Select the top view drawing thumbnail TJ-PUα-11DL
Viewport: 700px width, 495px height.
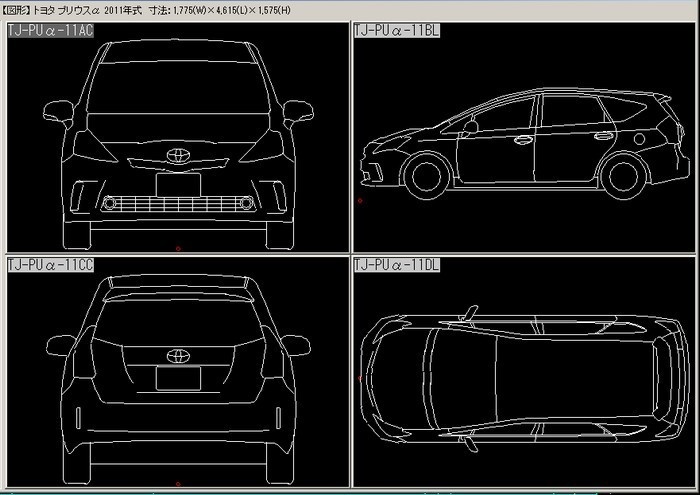point(524,372)
